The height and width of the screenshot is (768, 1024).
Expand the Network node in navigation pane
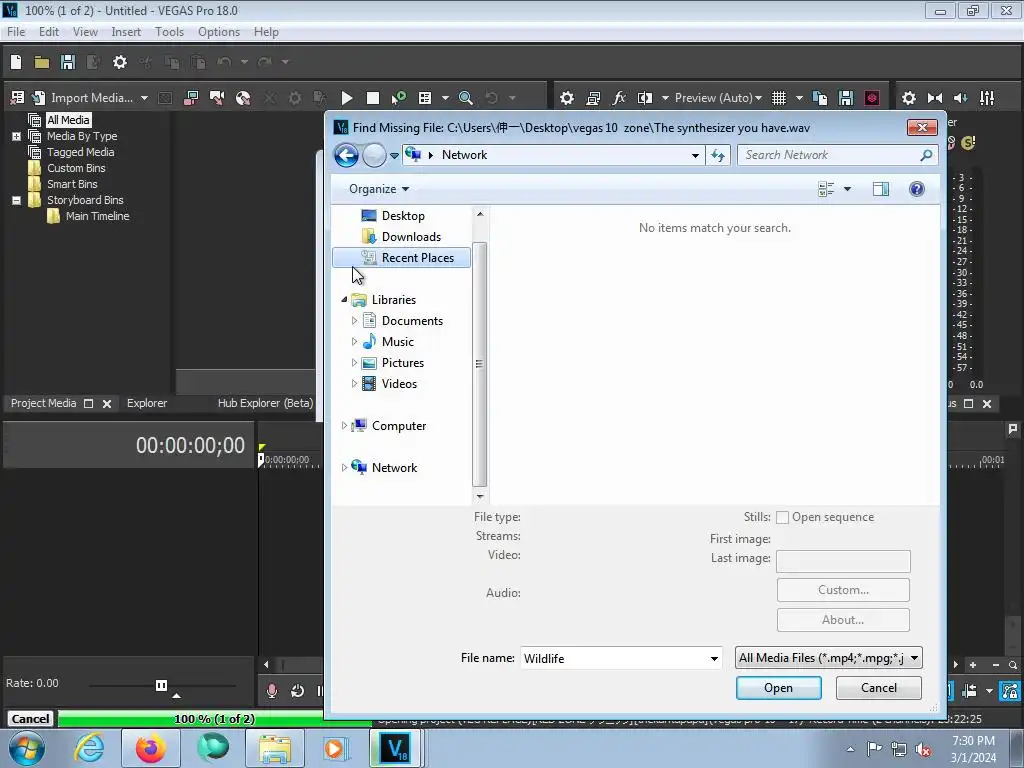pyautogui.click(x=344, y=468)
